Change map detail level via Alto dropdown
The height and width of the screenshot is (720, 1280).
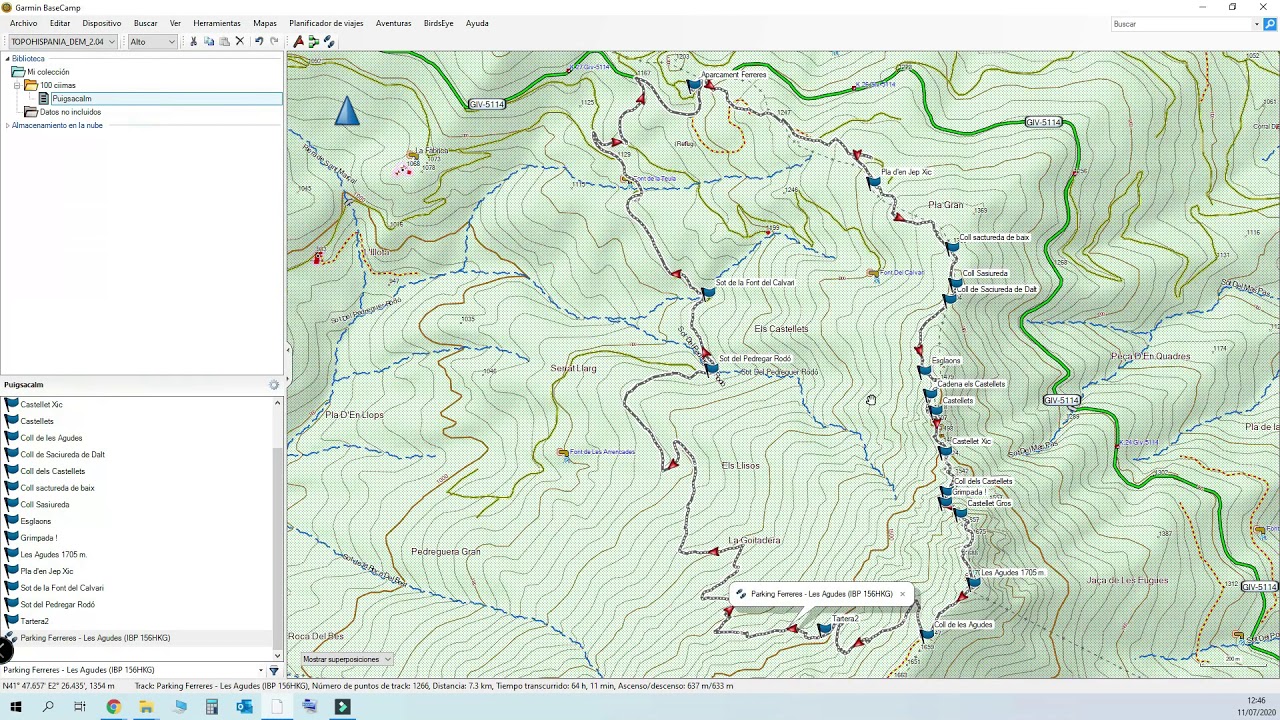[150, 41]
